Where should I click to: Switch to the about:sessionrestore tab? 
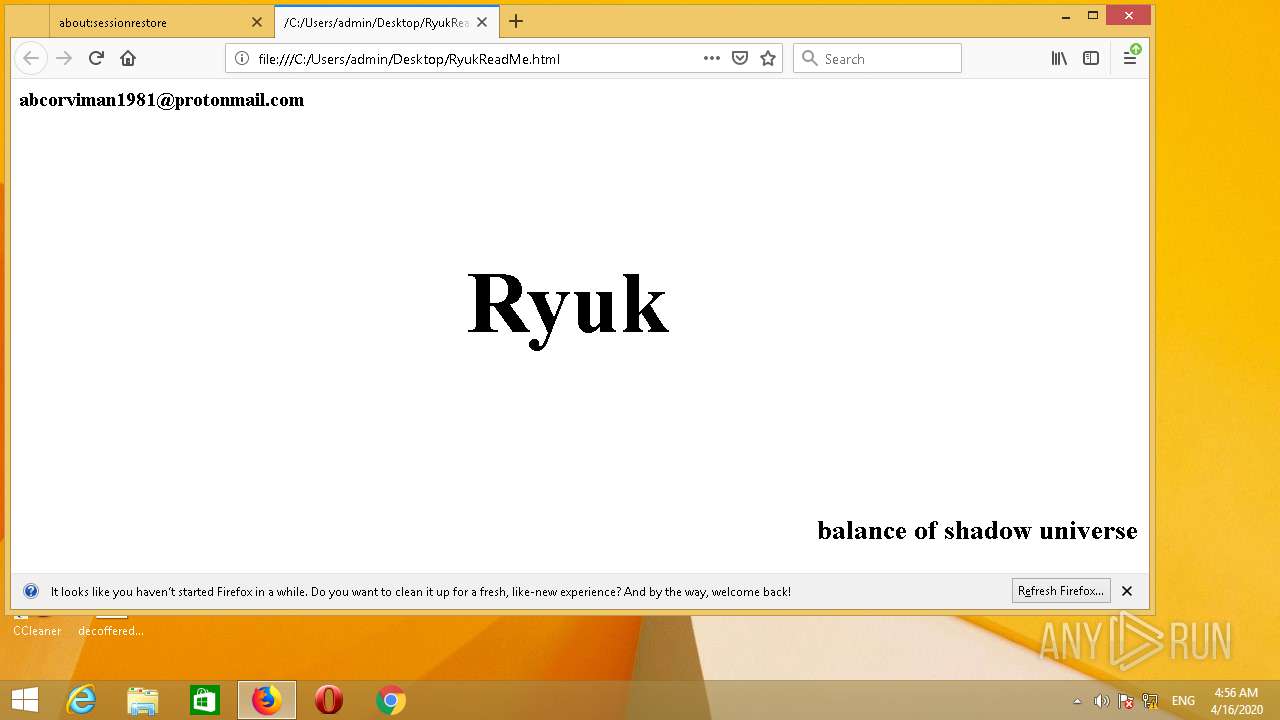pyautogui.click(x=161, y=22)
